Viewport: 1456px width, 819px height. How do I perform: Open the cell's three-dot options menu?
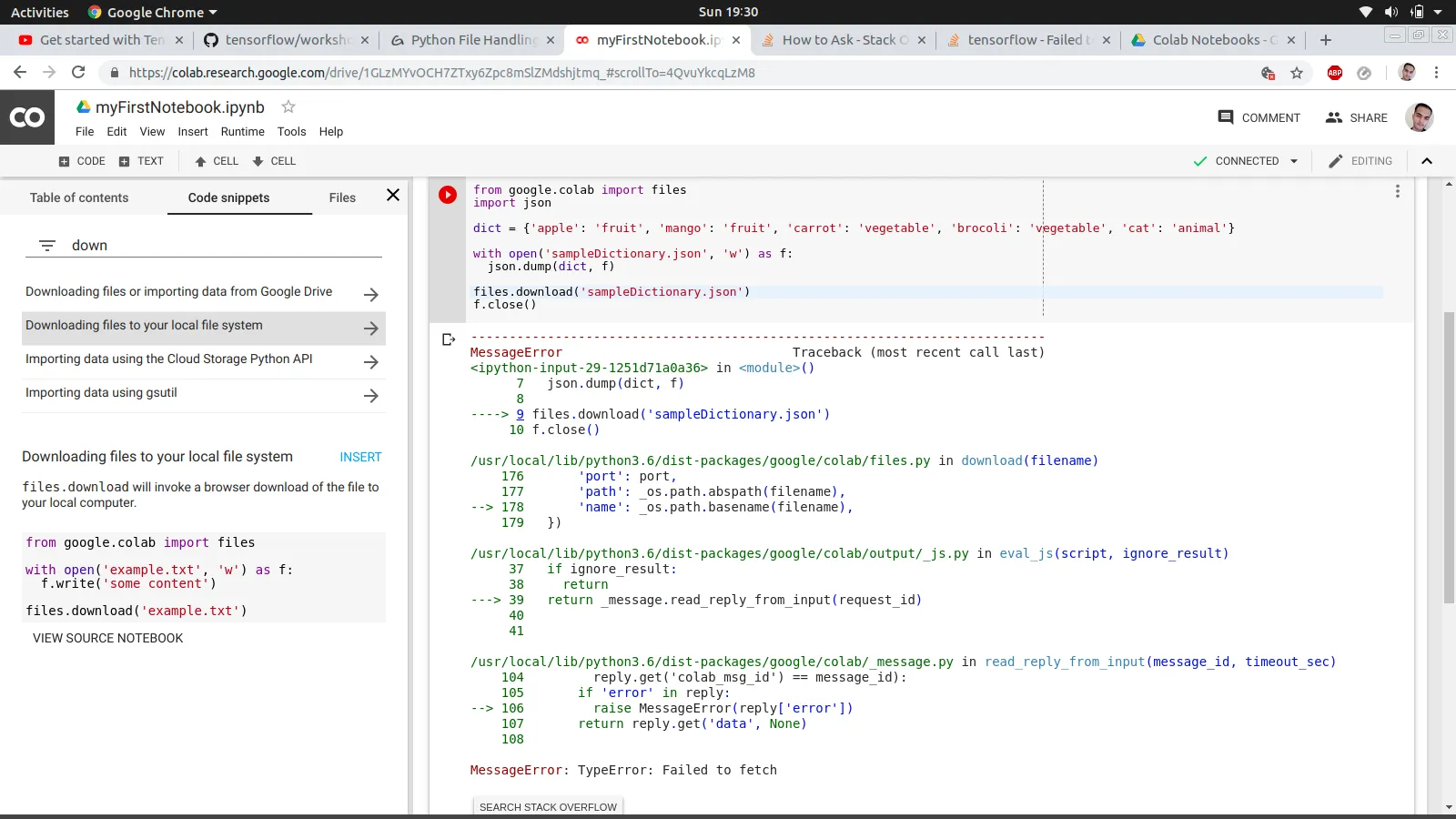click(x=1397, y=191)
